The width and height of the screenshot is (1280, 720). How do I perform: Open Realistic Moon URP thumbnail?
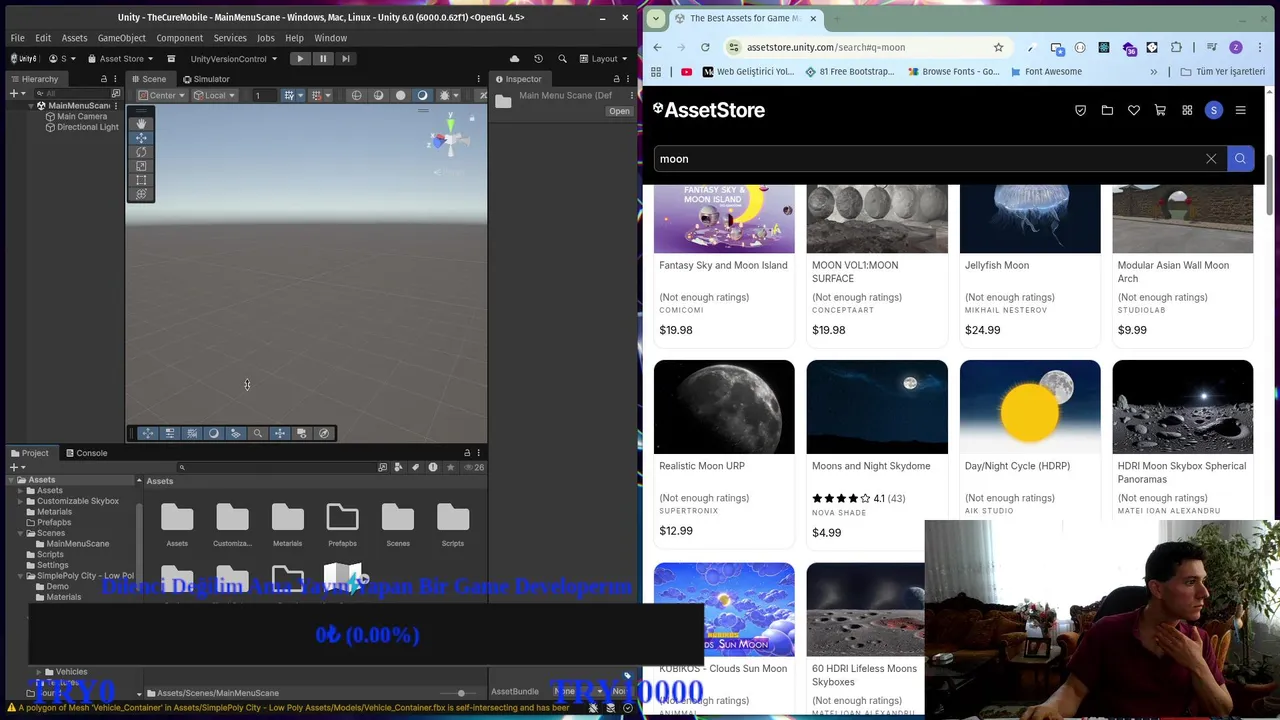point(724,407)
